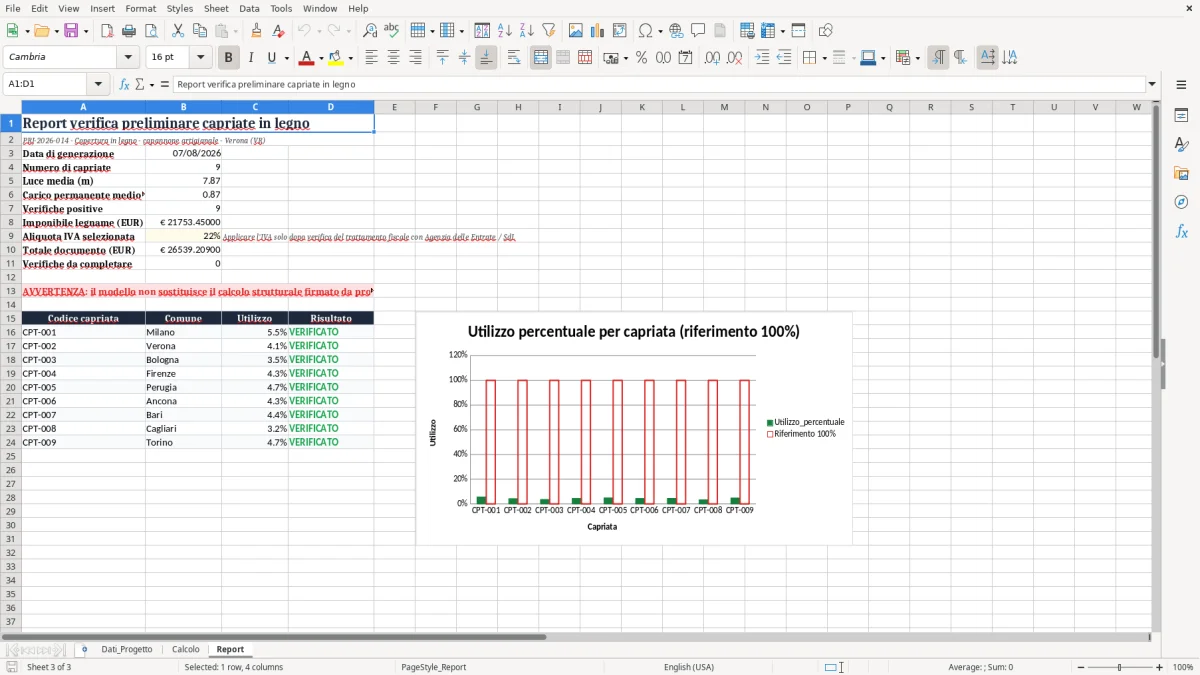Click the Increase Indent icon
1200x675 pixels.
[762, 58]
